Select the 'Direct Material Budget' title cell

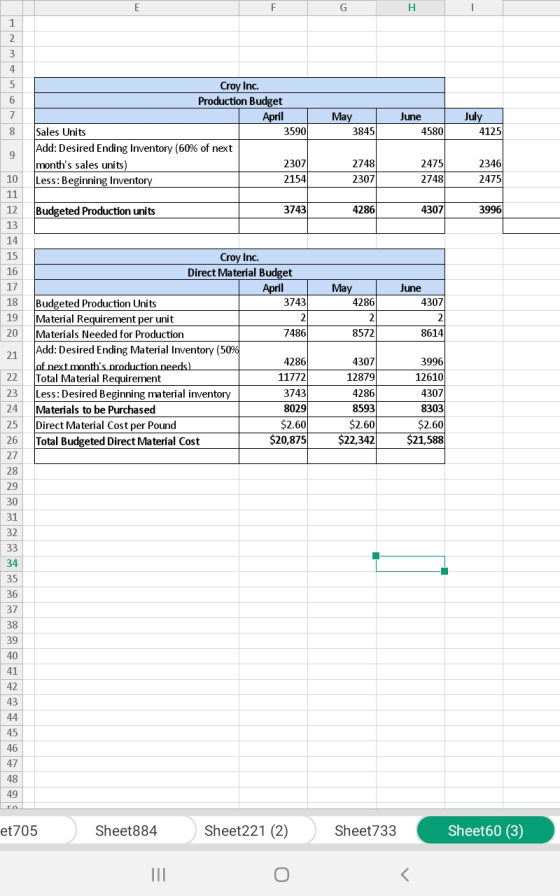tap(239, 273)
